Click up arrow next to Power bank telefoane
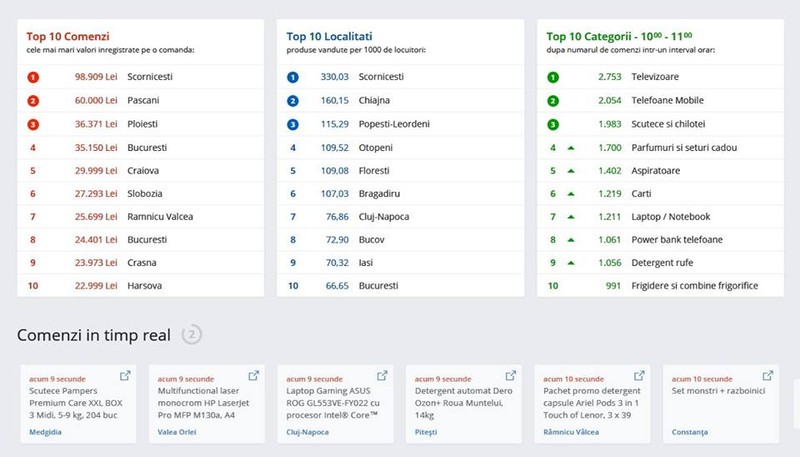 click(571, 240)
